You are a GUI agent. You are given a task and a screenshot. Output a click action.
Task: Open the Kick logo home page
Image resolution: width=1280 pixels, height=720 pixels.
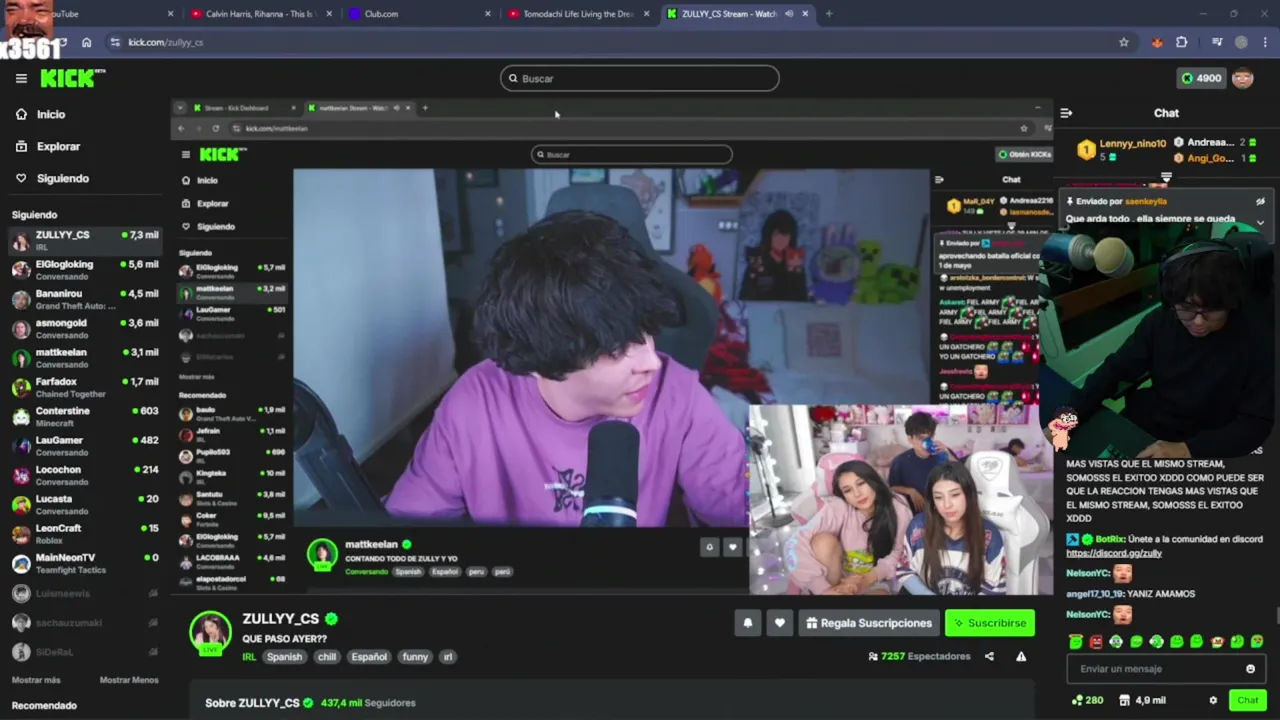[72, 78]
